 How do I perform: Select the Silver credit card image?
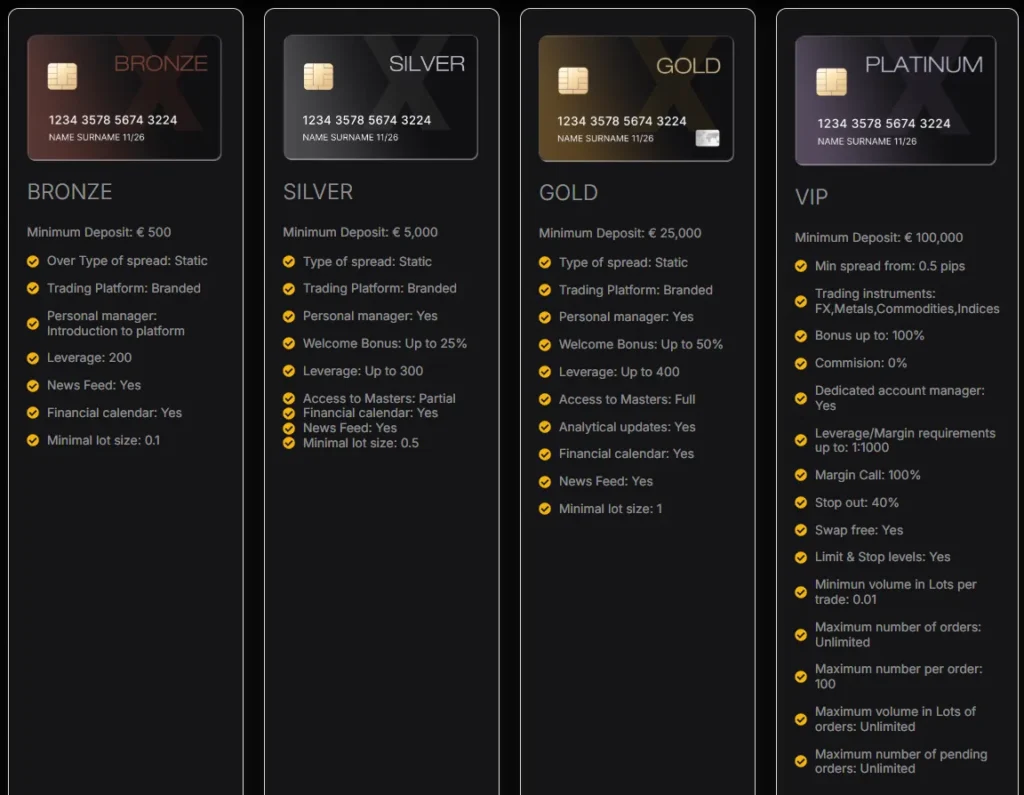[380, 97]
